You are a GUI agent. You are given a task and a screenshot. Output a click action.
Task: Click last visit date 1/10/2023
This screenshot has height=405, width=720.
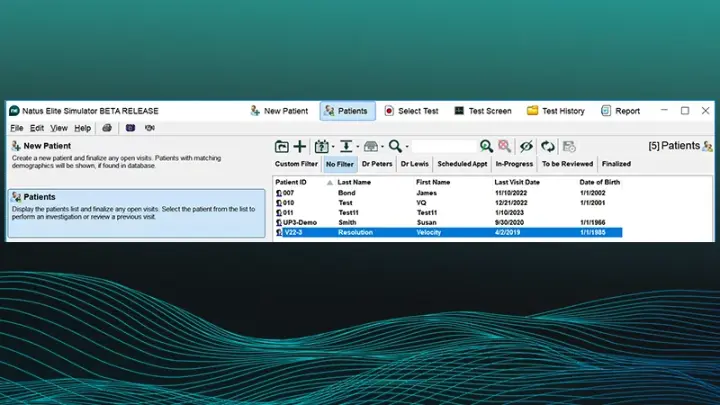(509, 213)
